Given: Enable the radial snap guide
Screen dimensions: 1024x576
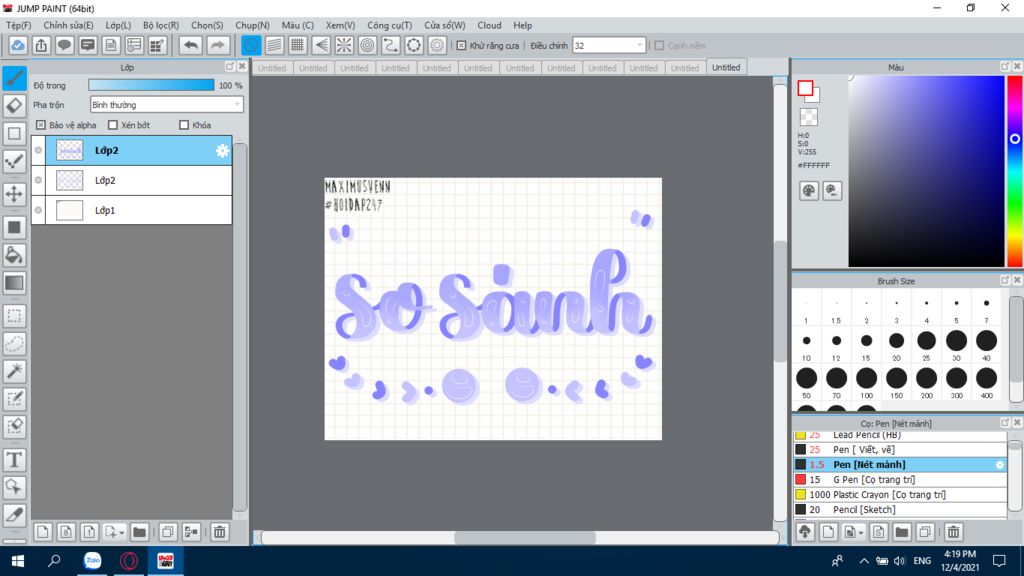Looking at the screenshot, I should (x=344, y=45).
